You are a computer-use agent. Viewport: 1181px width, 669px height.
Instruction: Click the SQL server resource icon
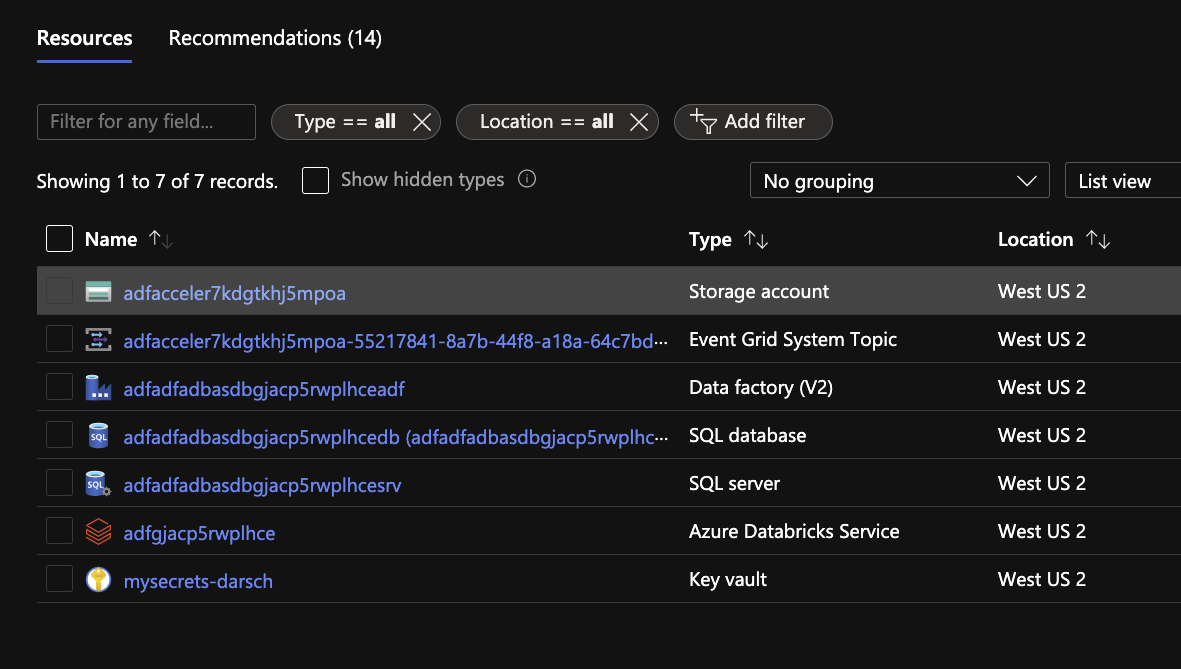(x=98, y=484)
